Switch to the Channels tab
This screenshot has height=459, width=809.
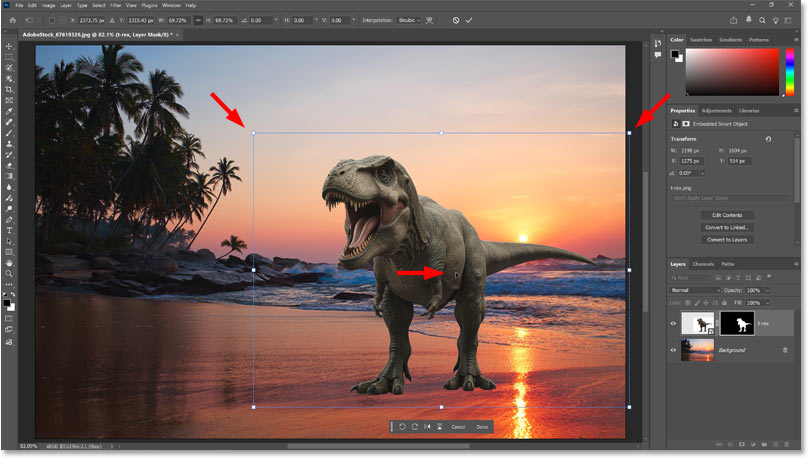(703, 264)
